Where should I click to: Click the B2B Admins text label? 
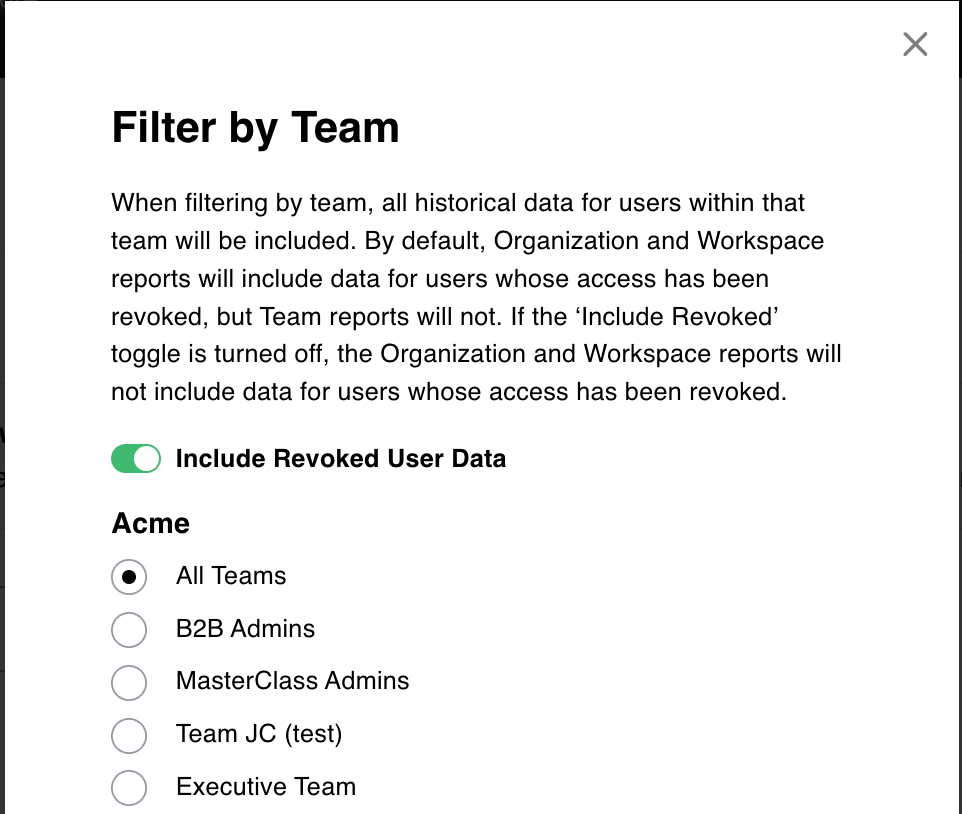[245, 629]
